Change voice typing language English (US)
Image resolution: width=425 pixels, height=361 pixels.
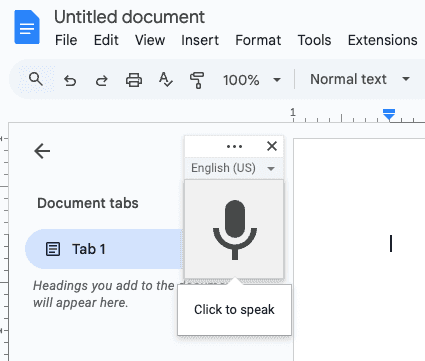(233, 168)
